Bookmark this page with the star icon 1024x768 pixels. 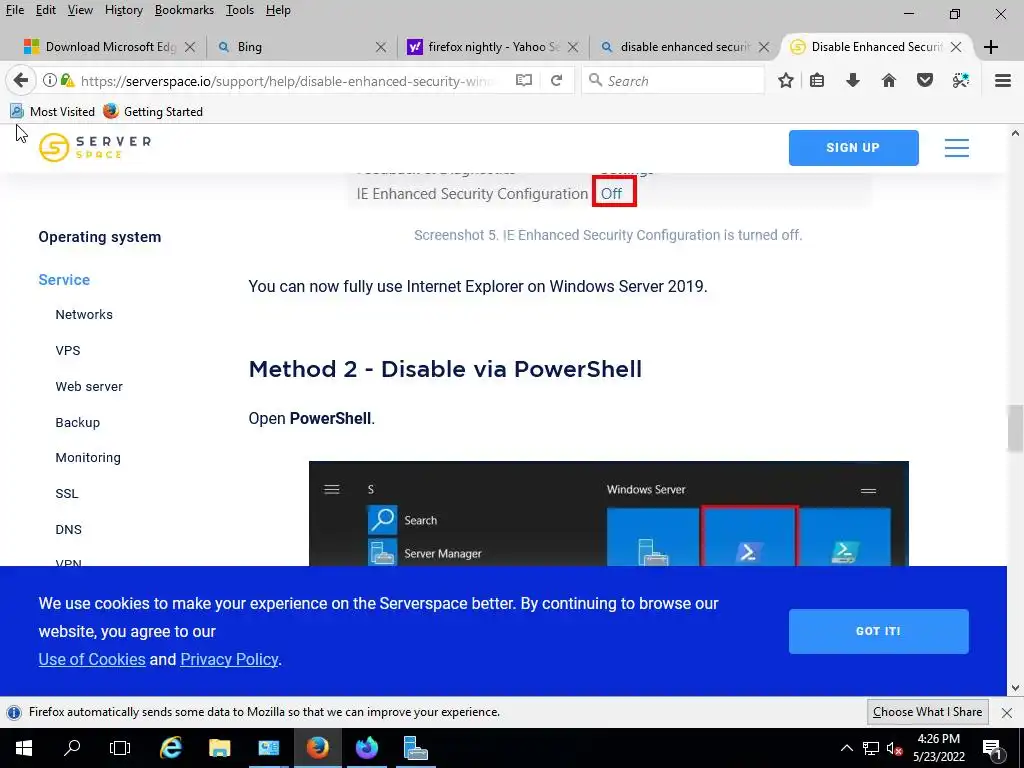tap(786, 80)
